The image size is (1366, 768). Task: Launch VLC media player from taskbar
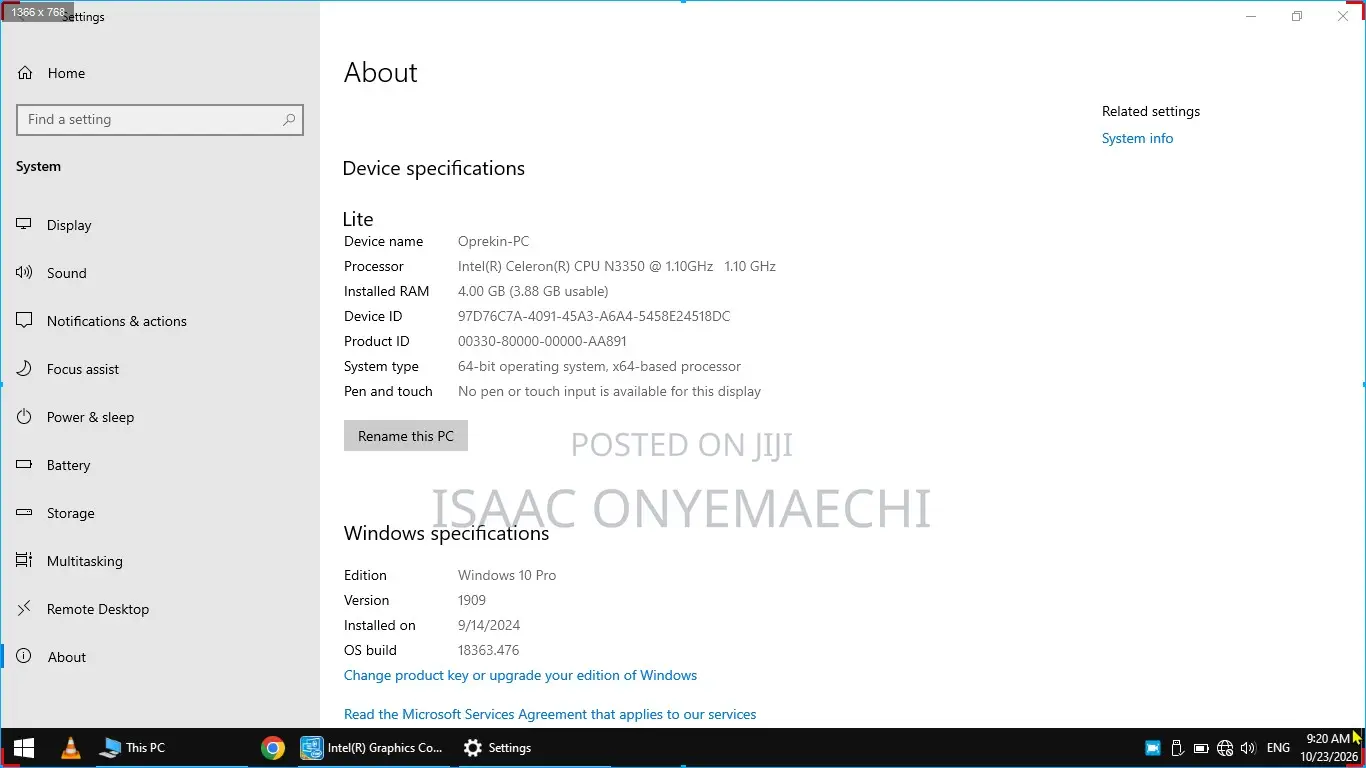[71, 748]
